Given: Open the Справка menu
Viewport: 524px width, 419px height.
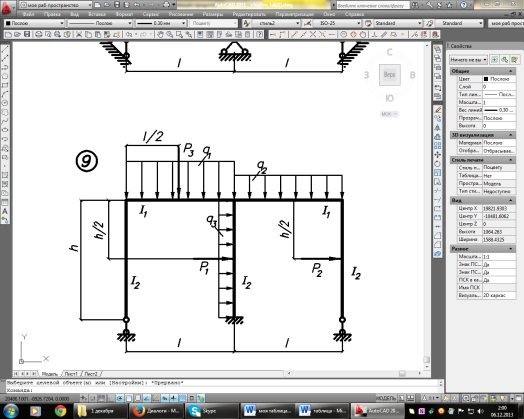Looking at the screenshot, I should pos(354,14).
